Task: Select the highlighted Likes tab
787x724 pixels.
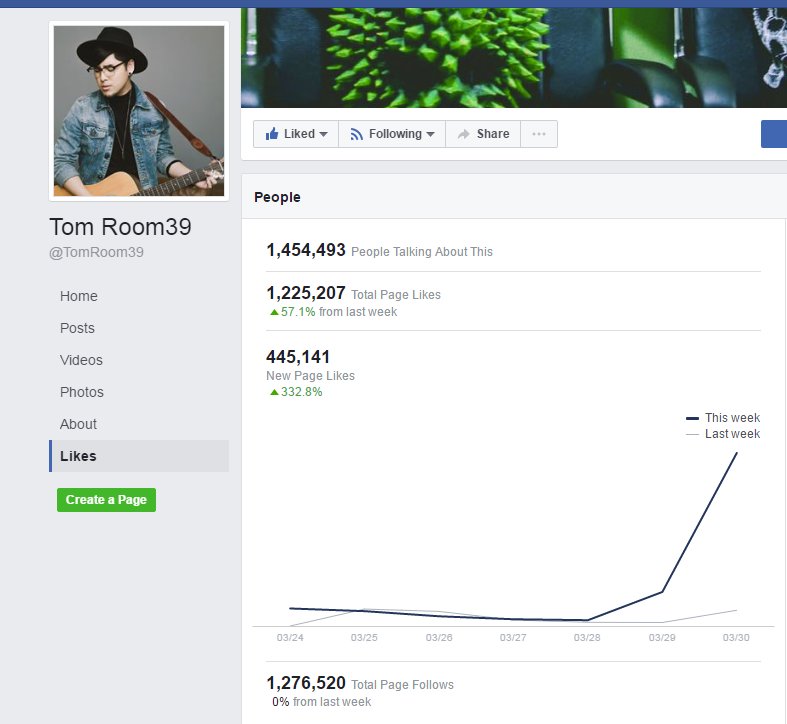Action: (x=139, y=456)
